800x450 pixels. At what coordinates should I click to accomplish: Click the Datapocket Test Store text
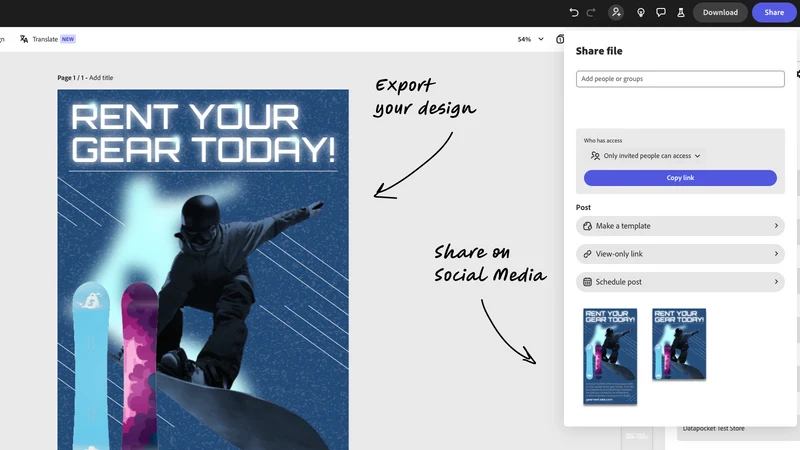(713, 429)
